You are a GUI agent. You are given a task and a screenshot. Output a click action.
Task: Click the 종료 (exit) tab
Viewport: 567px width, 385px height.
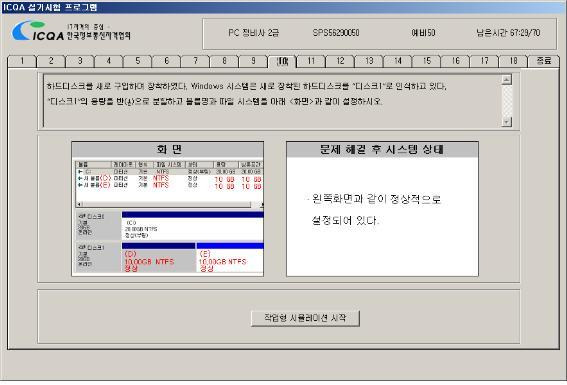coord(544,61)
